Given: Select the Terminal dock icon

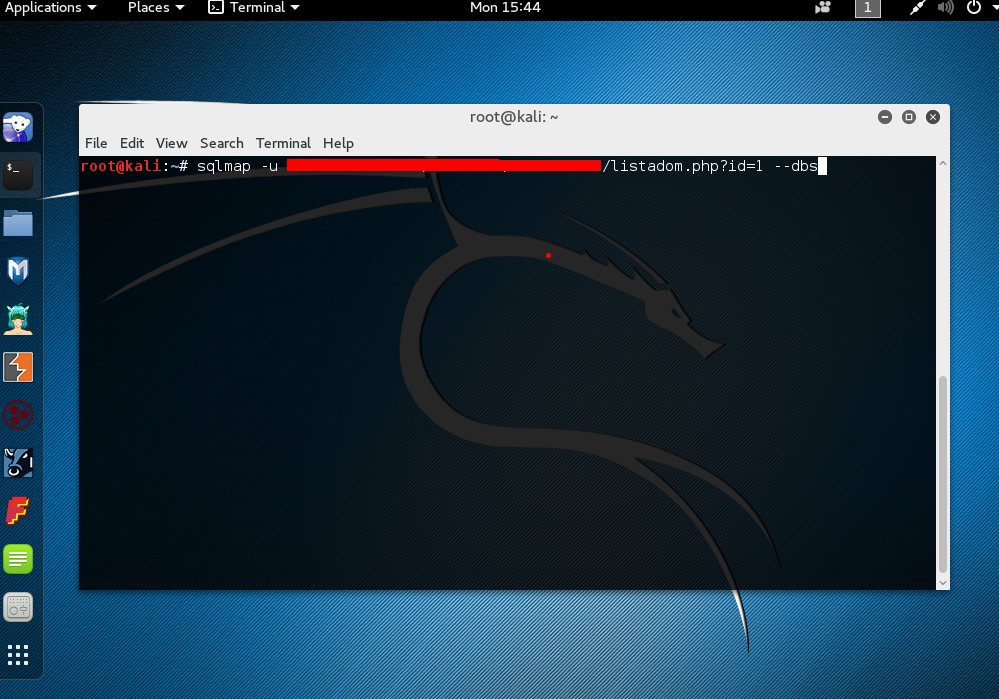Looking at the screenshot, I should coord(19,174).
